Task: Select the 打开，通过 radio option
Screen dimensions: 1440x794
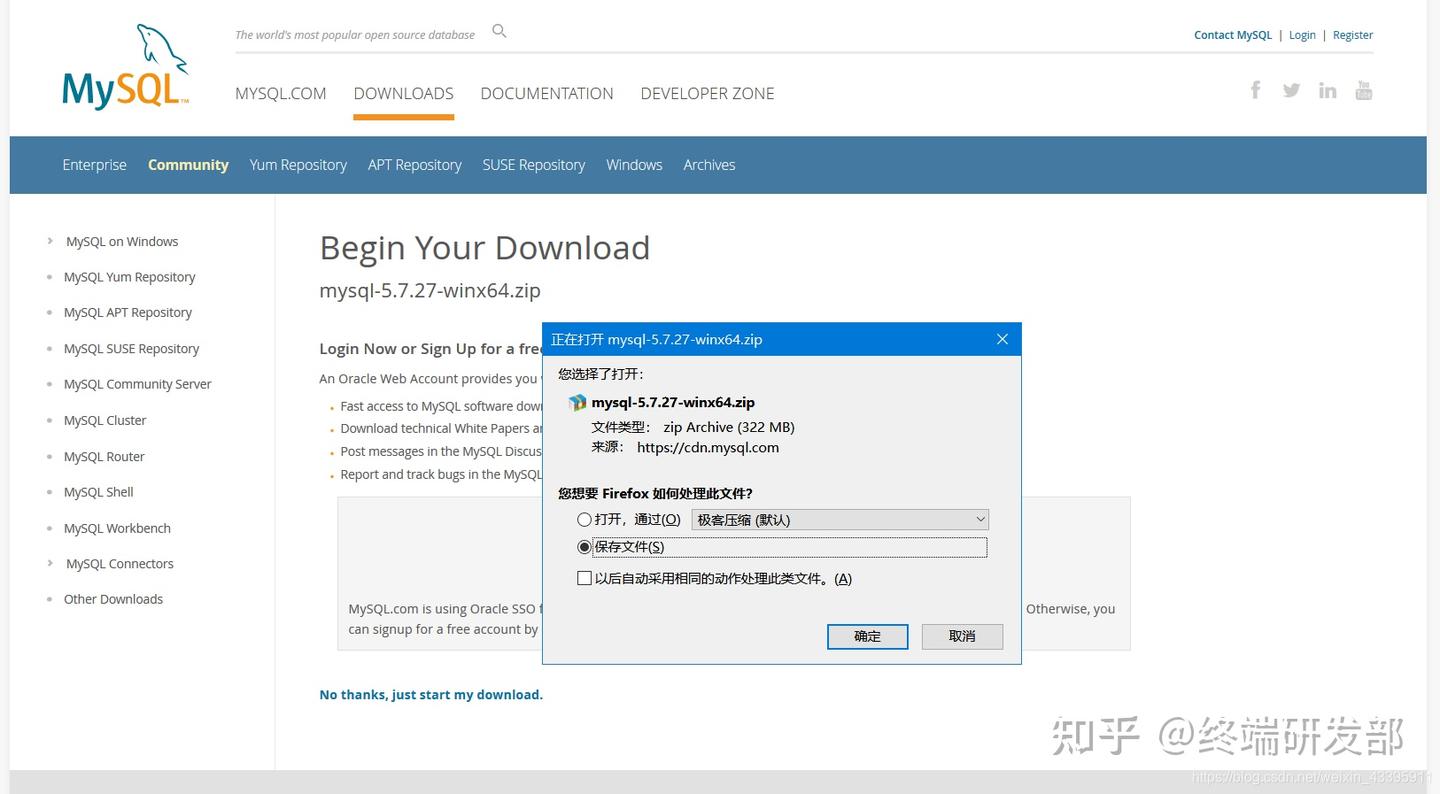Action: [x=584, y=519]
